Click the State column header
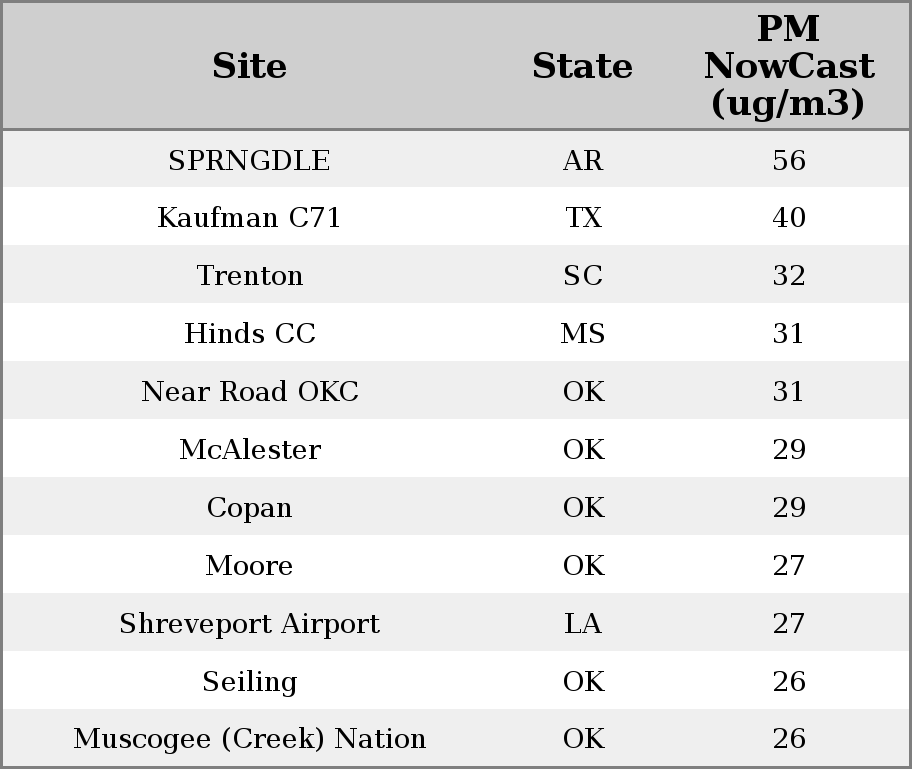The width and height of the screenshot is (912, 769). (x=582, y=67)
